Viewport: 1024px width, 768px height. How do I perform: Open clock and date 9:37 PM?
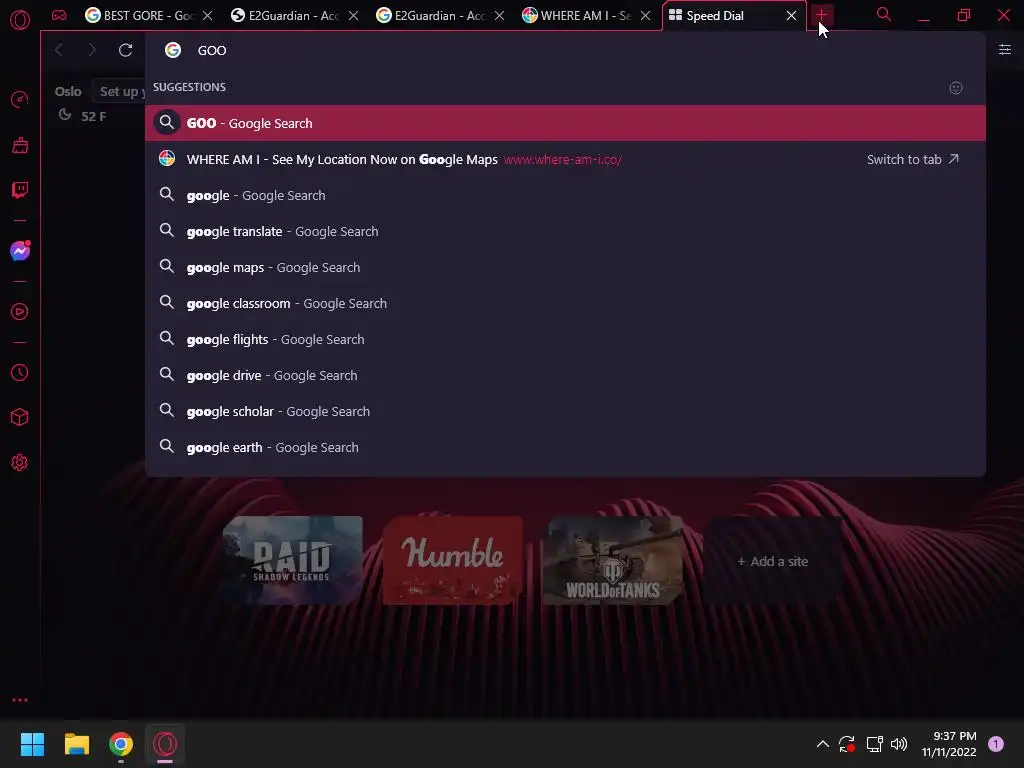948,744
